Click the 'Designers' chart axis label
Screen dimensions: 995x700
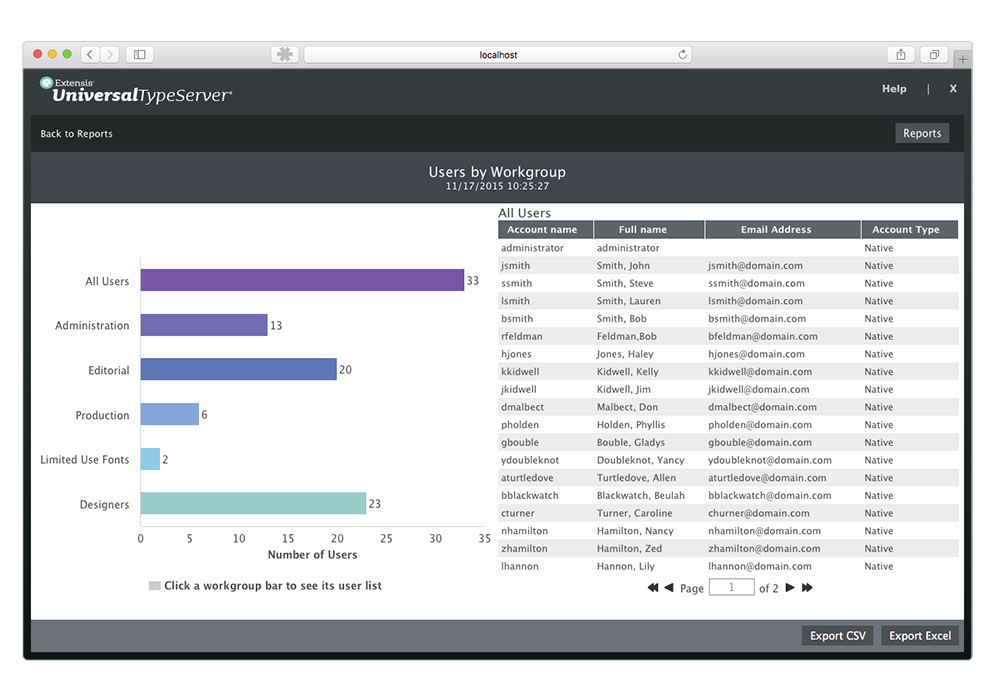(104, 505)
